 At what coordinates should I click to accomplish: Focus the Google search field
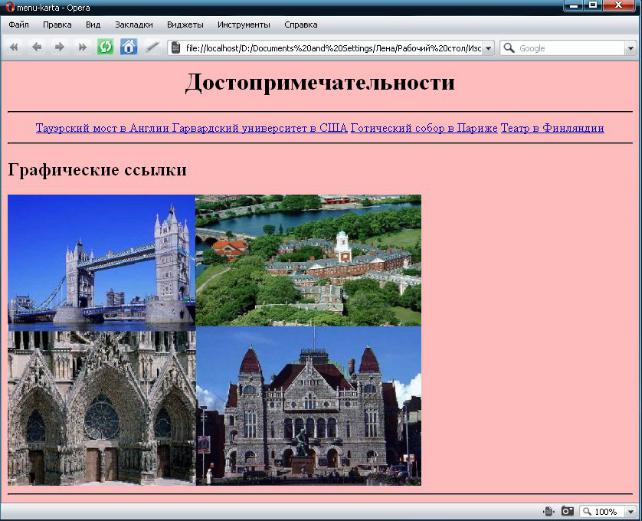(570, 48)
